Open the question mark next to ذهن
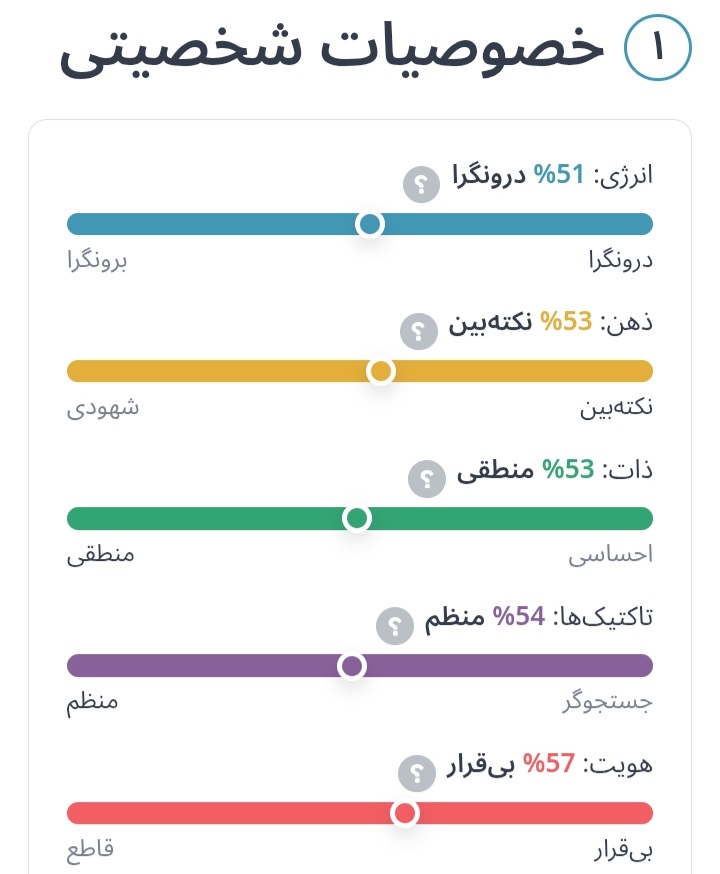Image resolution: width=720 pixels, height=874 pixels. click(418, 331)
